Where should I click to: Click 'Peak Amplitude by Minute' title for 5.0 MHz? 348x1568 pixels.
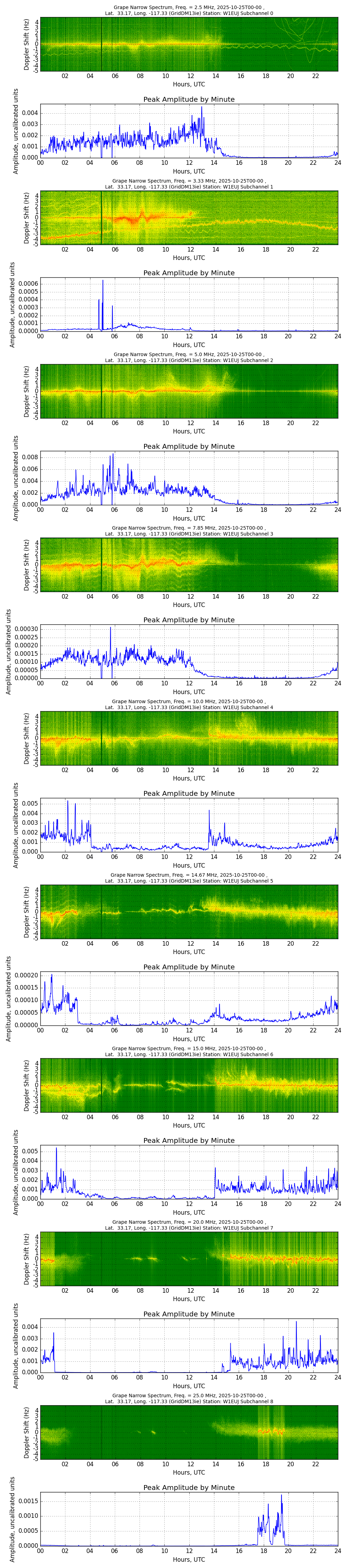coord(189,446)
